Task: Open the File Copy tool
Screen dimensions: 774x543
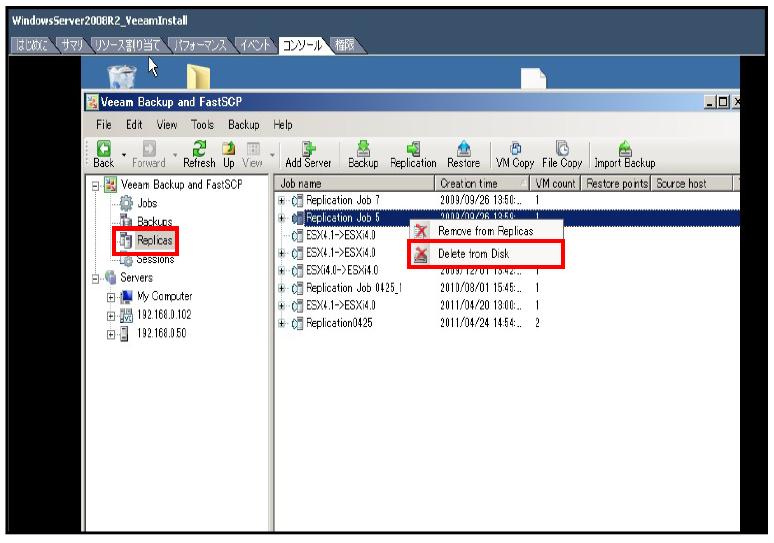Action: pos(562,154)
